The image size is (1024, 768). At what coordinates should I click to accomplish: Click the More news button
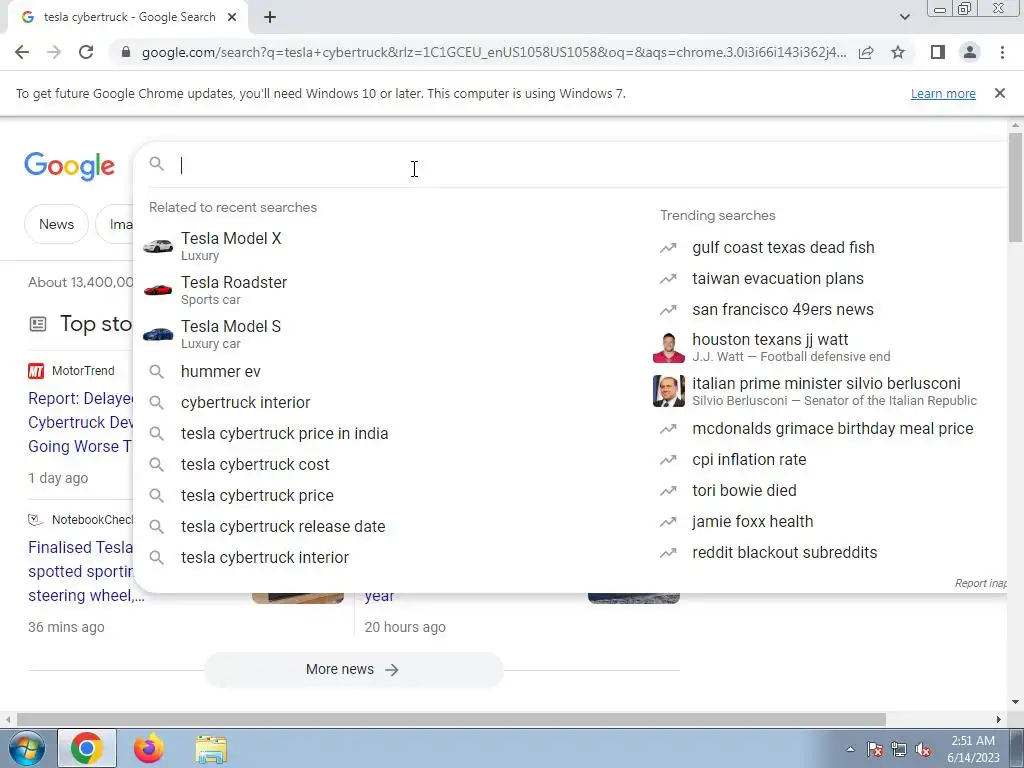353,669
